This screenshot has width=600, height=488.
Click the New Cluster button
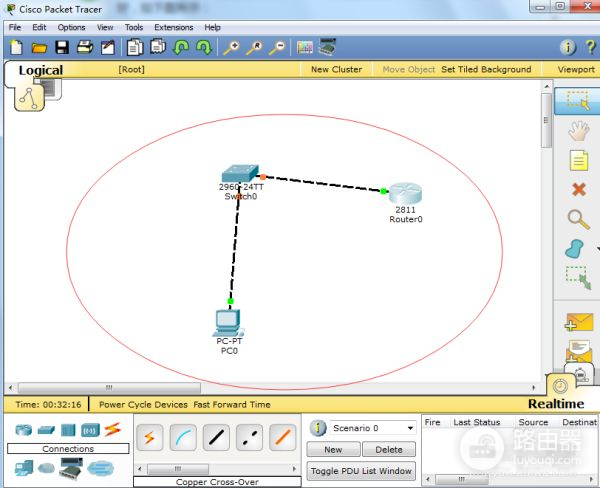point(336,70)
